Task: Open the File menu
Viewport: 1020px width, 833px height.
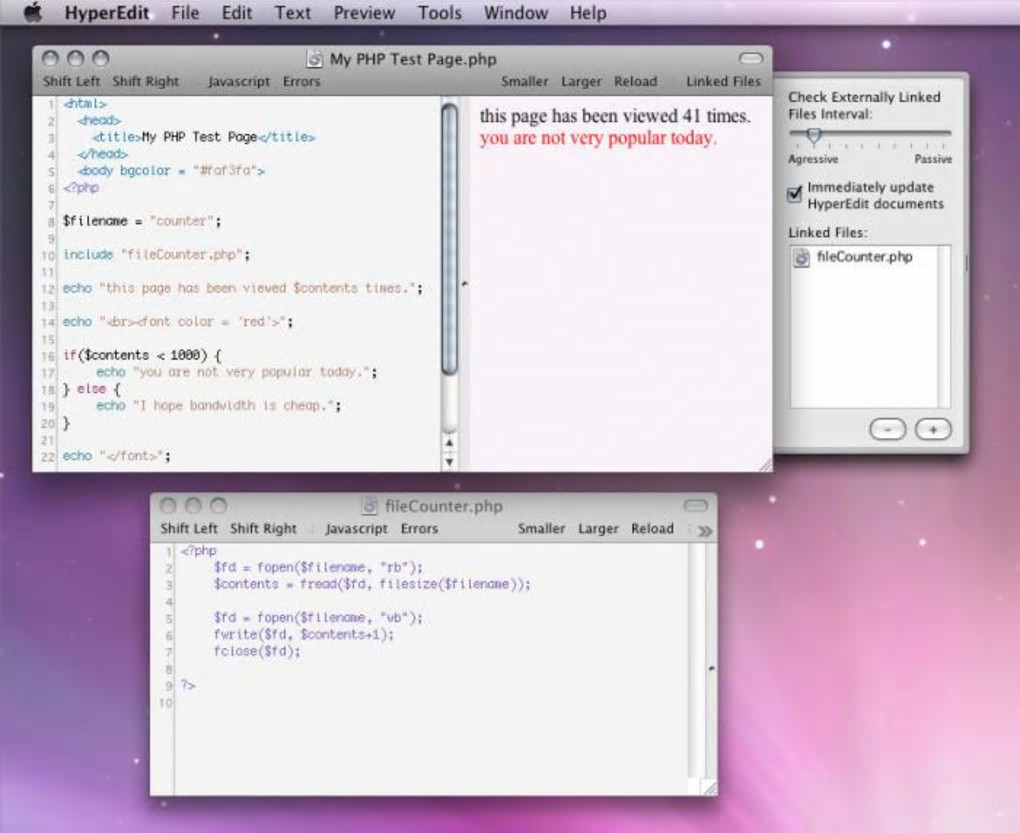Action: tap(185, 13)
